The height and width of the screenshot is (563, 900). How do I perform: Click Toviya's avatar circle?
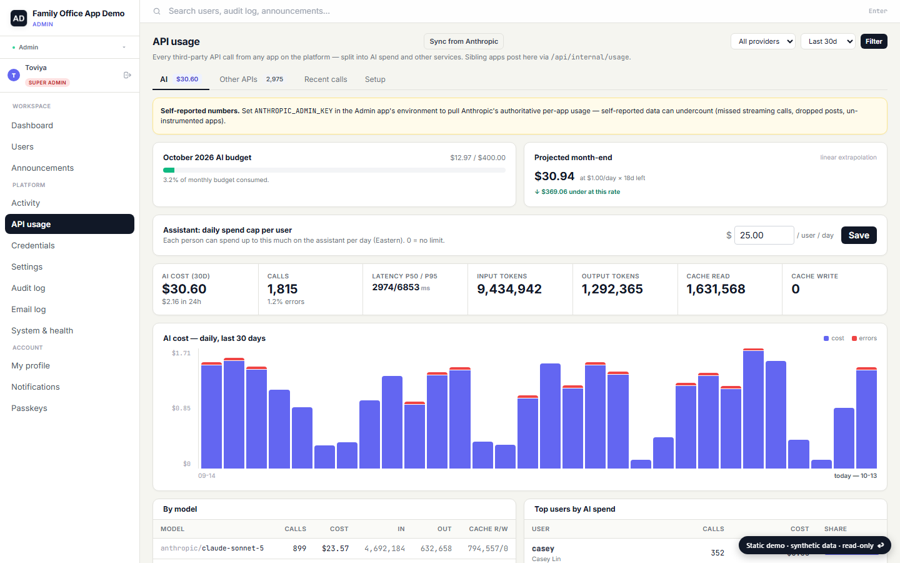coord(14,75)
